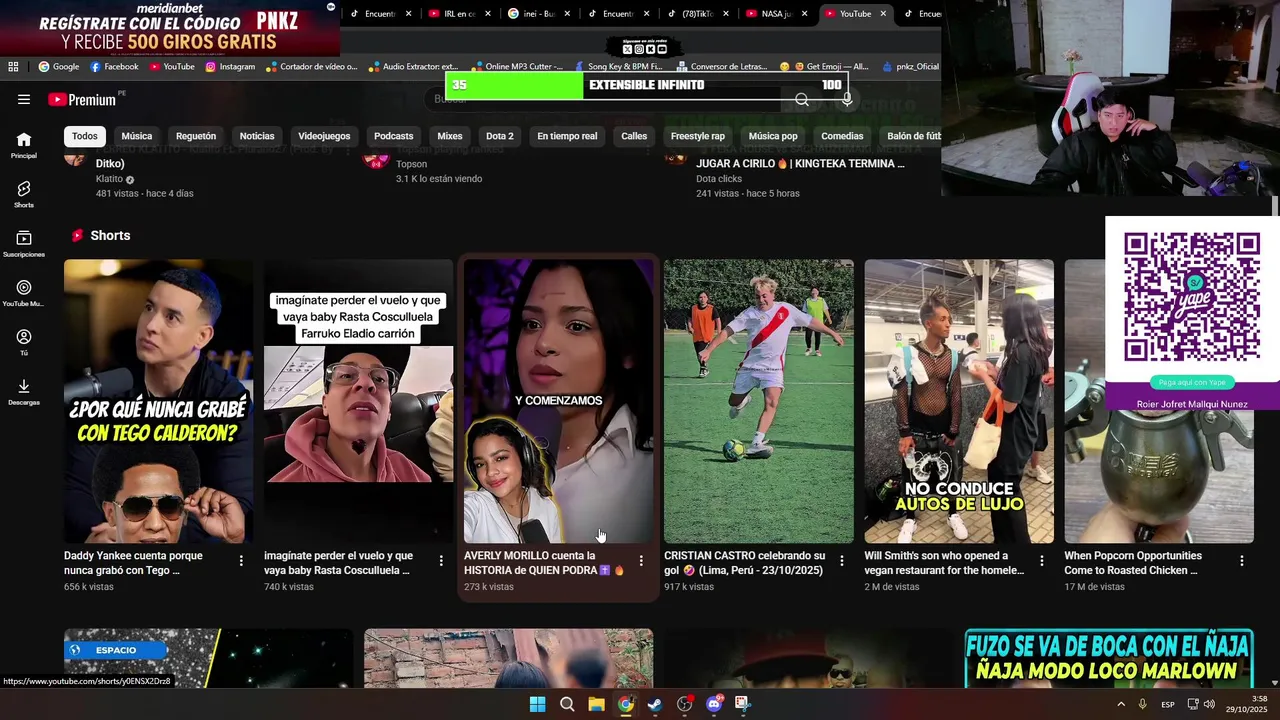Play Daddy Yankee Tego Calderón short
The image size is (1280, 720).
point(159,401)
